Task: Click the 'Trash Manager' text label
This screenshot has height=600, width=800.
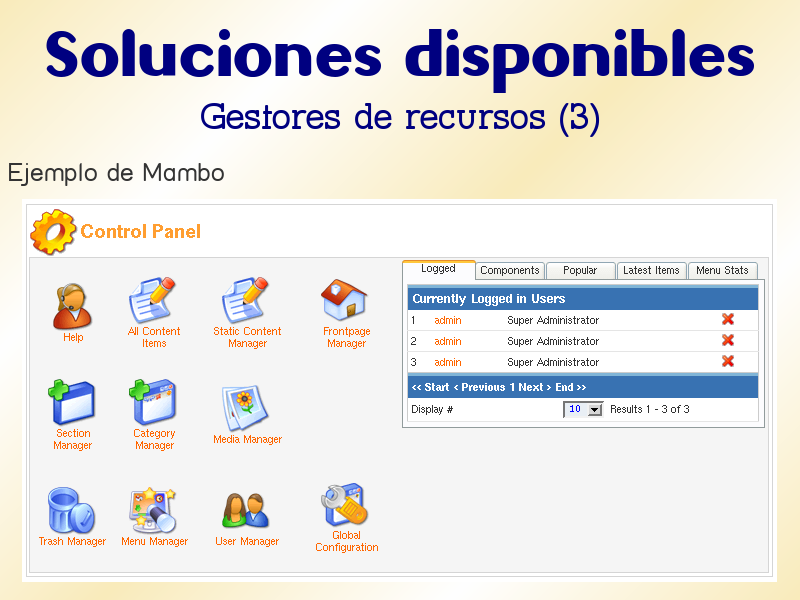Action: pyautogui.click(x=72, y=541)
